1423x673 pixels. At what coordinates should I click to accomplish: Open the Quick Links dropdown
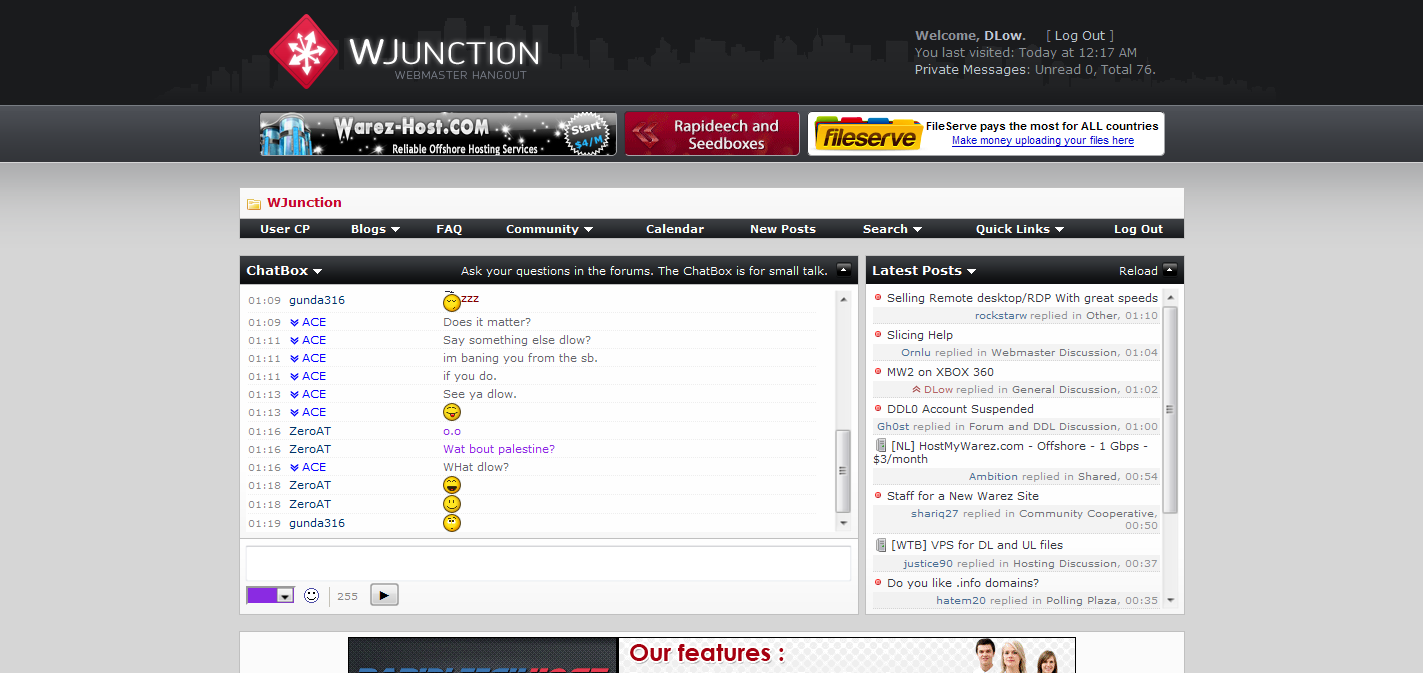(x=1019, y=229)
